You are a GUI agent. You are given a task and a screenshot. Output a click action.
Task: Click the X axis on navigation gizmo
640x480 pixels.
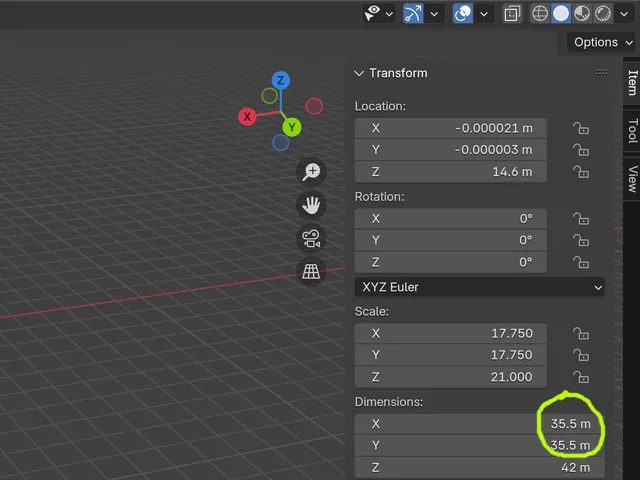coord(247,117)
